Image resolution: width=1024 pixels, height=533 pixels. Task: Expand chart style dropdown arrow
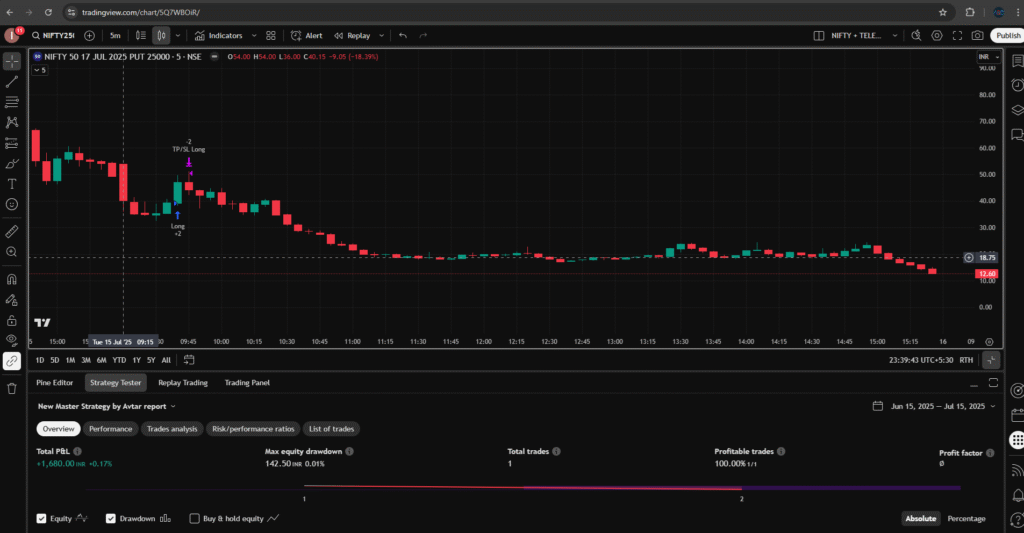(x=178, y=35)
